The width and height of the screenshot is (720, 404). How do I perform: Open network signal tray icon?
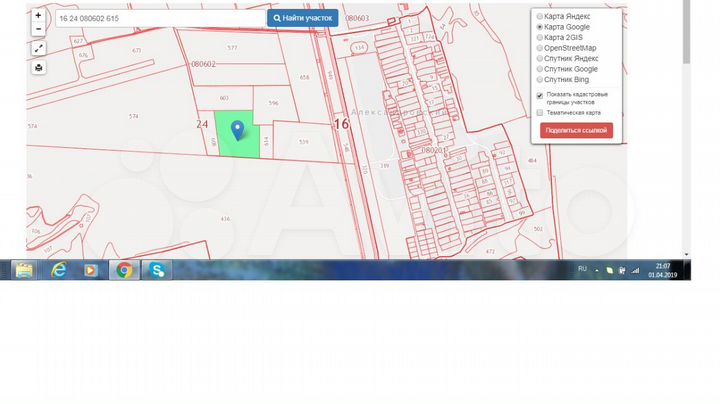pos(636,270)
